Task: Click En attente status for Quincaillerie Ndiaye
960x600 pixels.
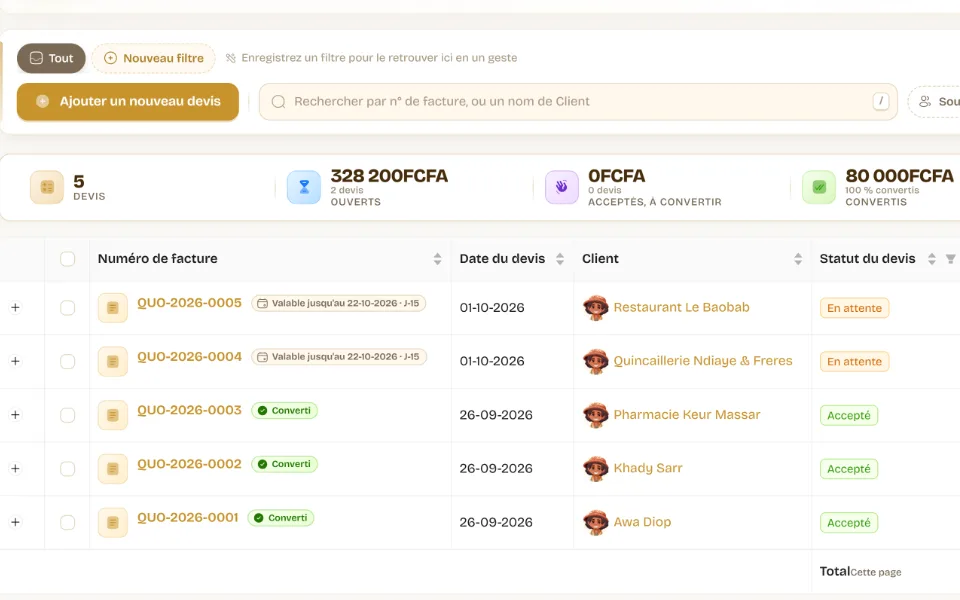Action: [x=855, y=362]
